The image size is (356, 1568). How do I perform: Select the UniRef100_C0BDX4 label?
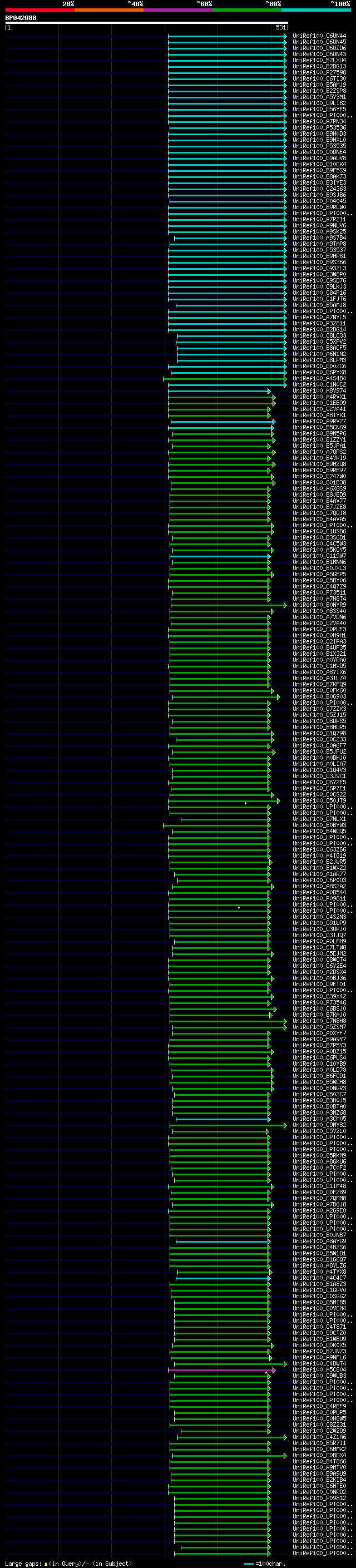click(319, 1456)
